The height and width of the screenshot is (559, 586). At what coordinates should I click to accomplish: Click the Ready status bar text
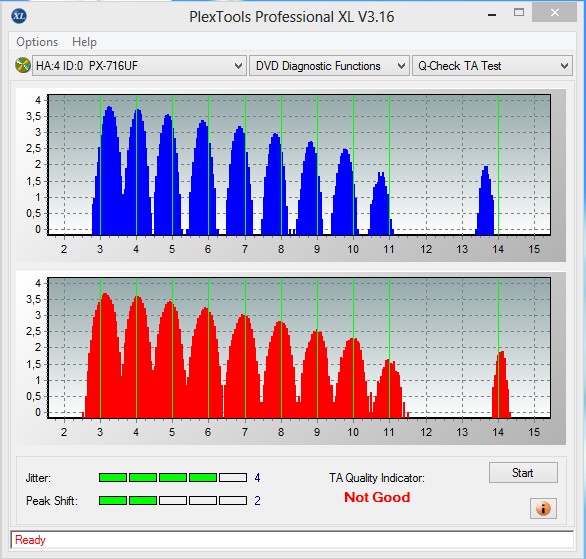[x=30, y=540]
